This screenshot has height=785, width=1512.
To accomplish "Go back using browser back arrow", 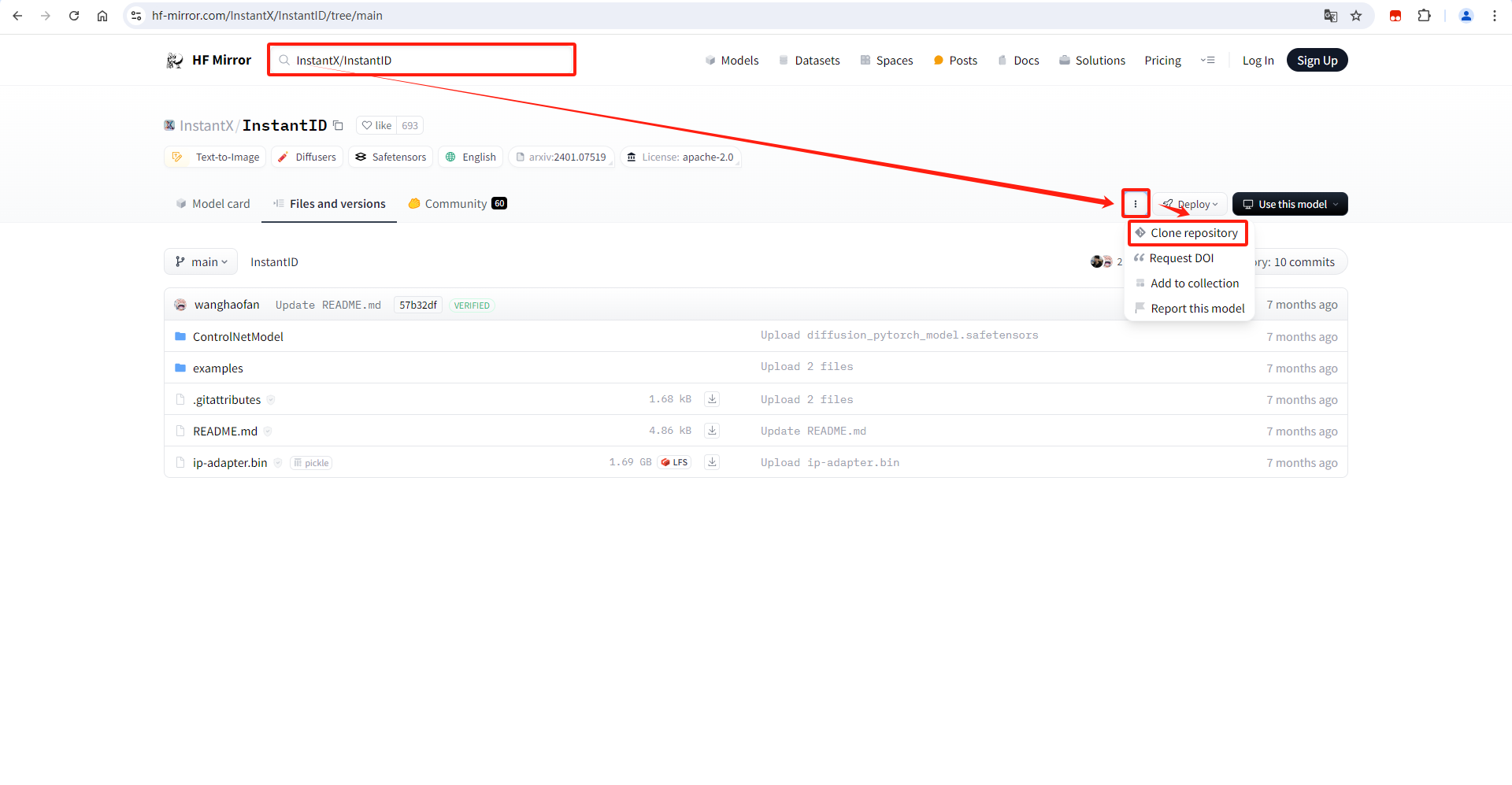I will tap(17, 16).
